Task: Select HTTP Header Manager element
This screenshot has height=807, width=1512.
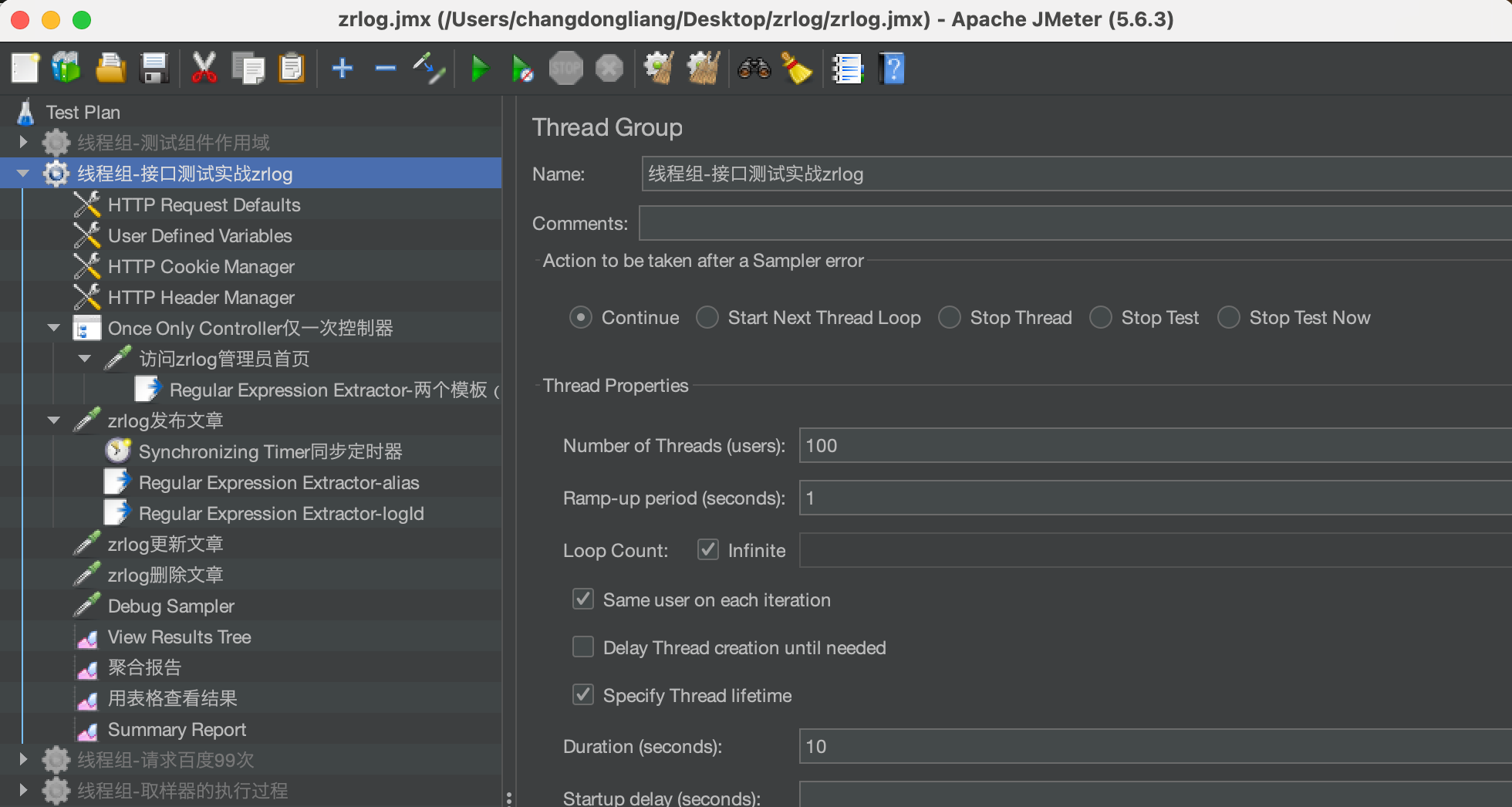Action: click(201, 297)
